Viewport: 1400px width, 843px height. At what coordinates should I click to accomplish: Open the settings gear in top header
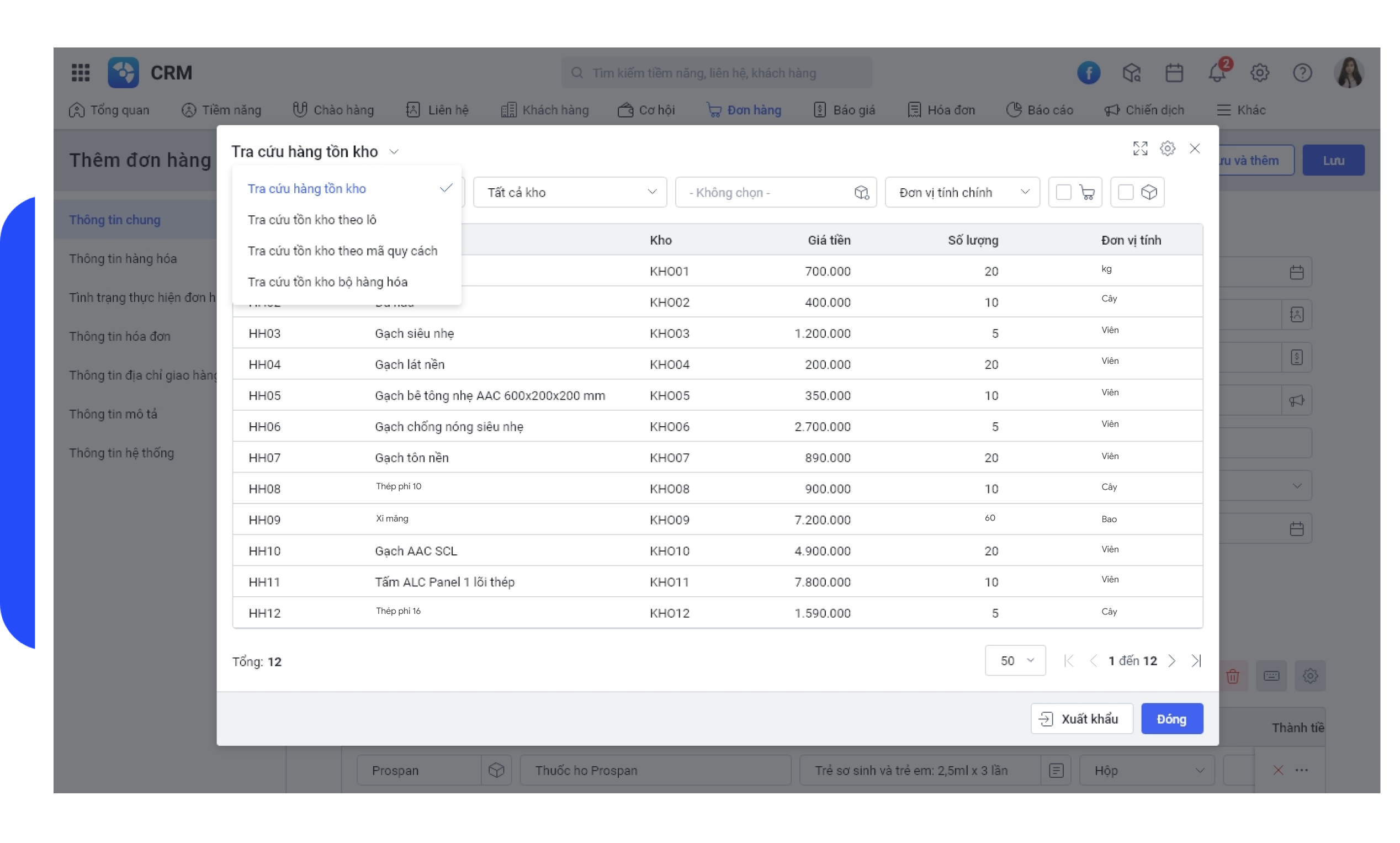tap(1259, 72)
